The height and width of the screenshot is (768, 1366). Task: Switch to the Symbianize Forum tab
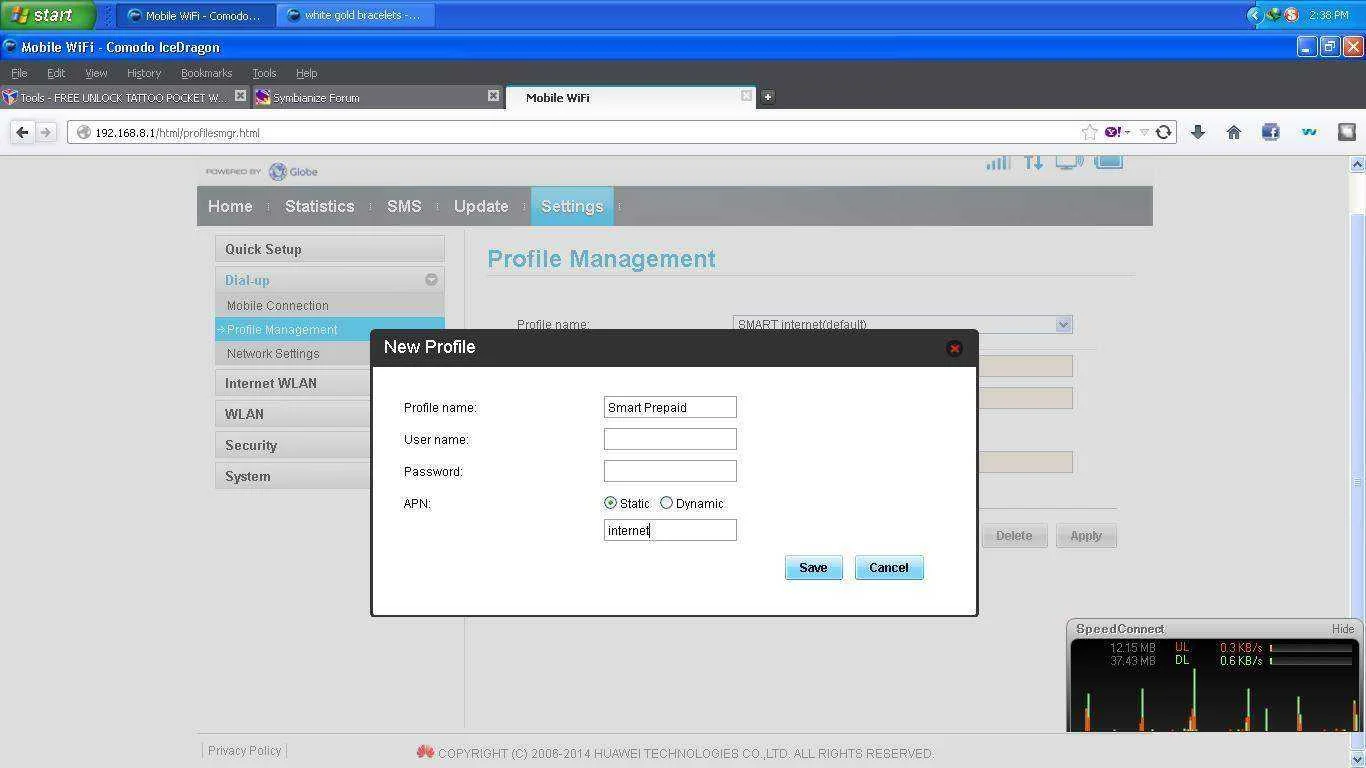click(378, 97)
